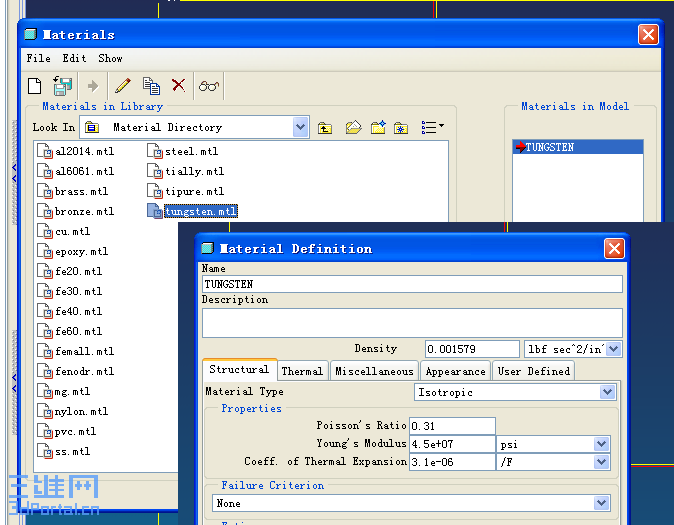Close the Materials window
674x525 pixels.
coord(649,34)
